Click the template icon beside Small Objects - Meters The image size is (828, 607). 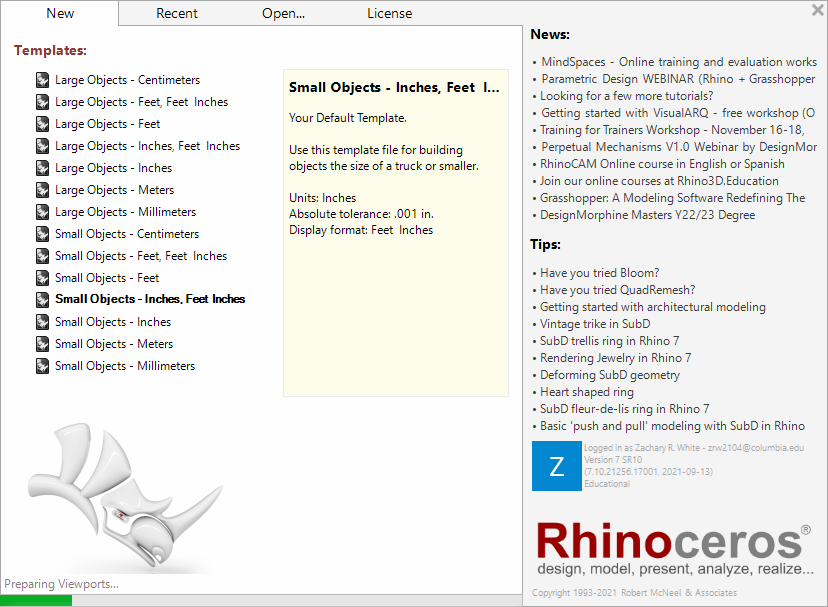pyautogui.click(x=42, y=344)
